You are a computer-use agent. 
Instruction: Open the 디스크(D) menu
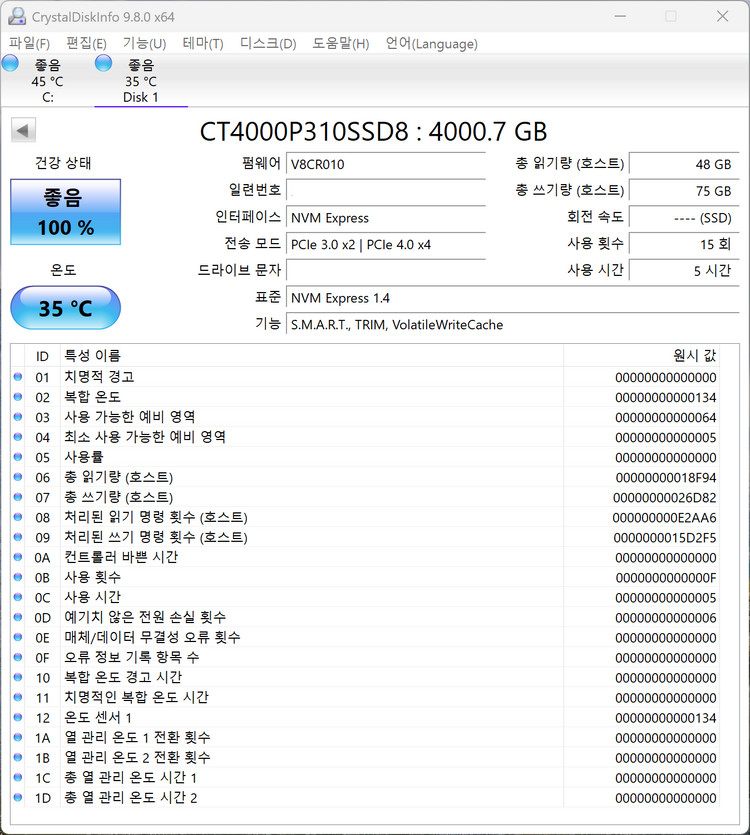coord(268,43)
